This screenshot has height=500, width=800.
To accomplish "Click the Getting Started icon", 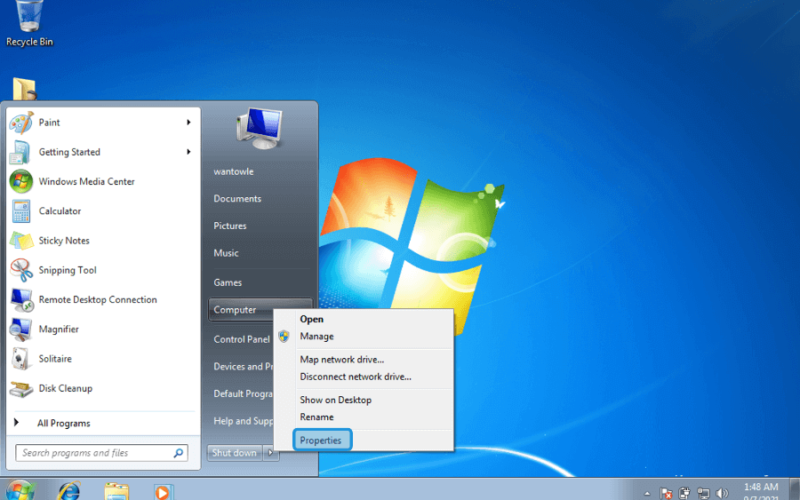I will [x=20, y=153].
